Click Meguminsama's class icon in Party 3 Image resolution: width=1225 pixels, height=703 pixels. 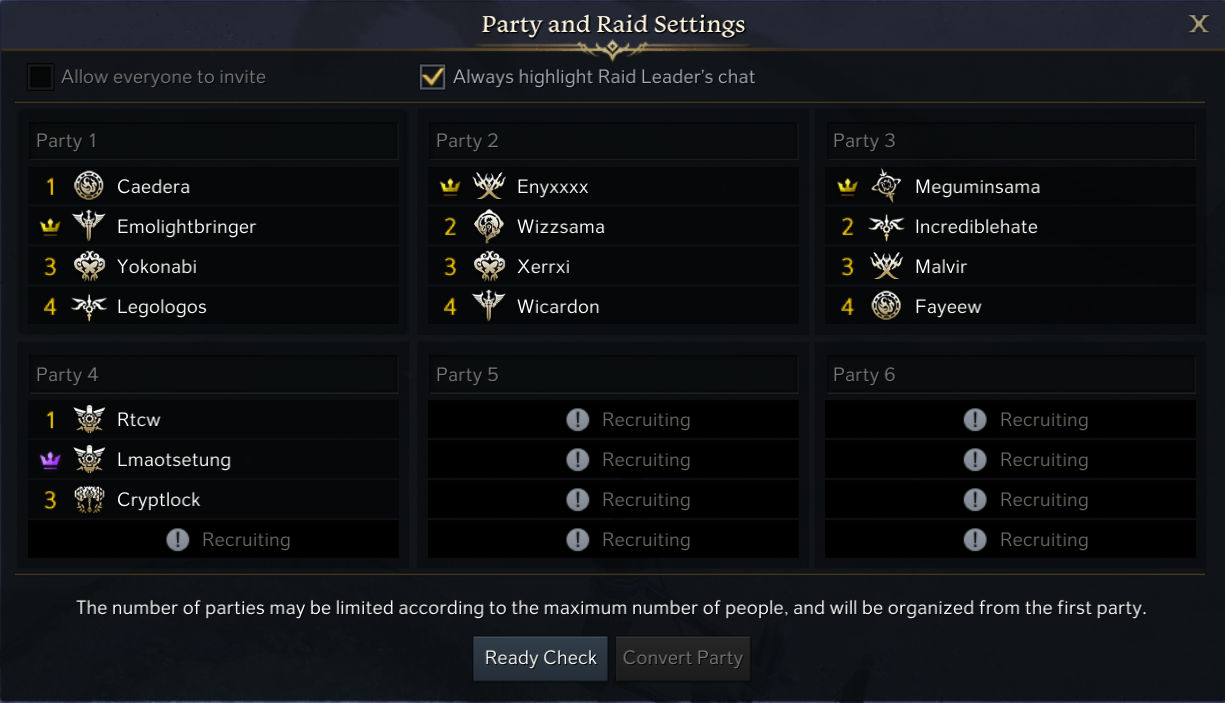point(886,186)
